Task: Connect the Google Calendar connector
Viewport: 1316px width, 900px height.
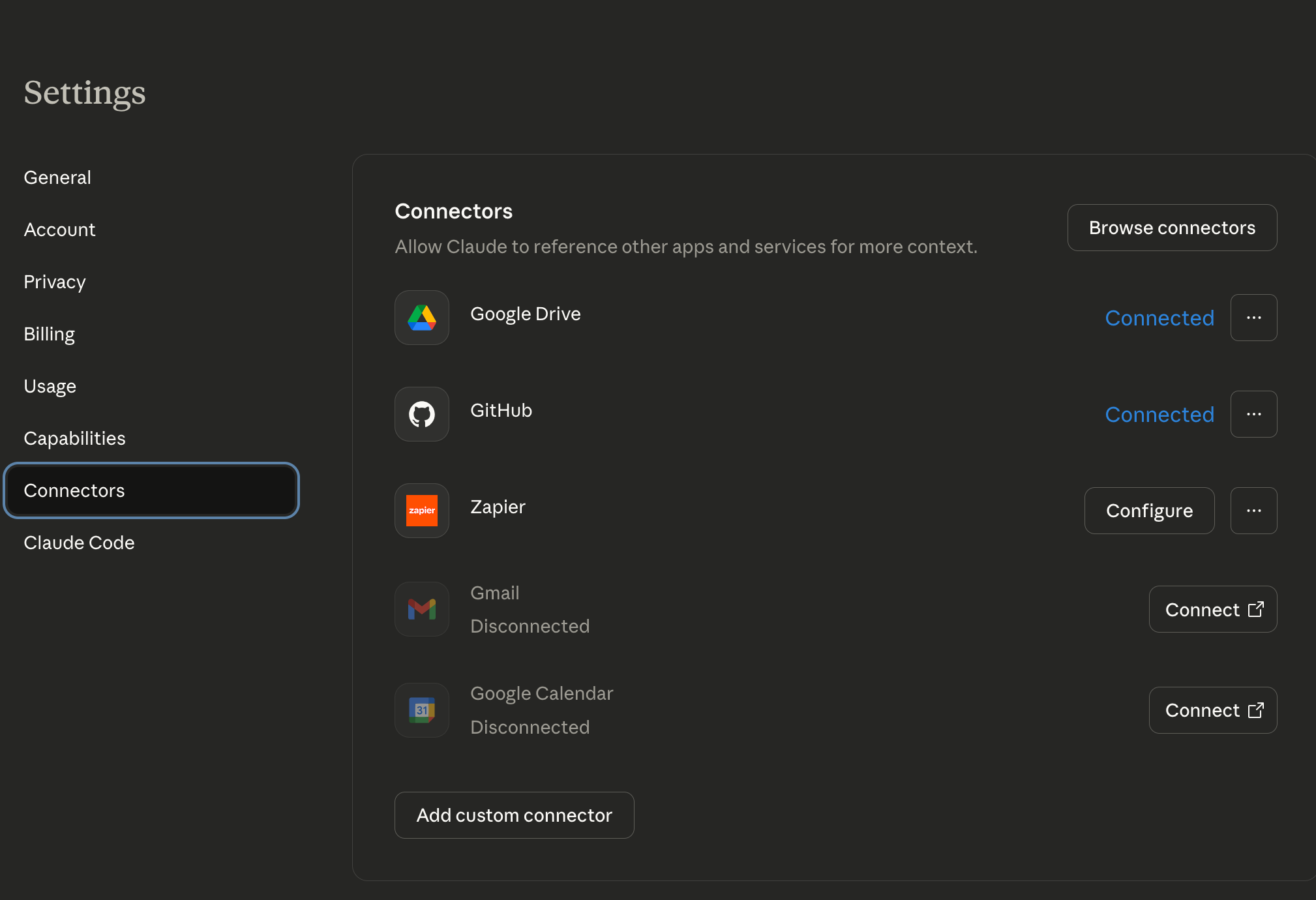Action: [x=1212, y=710]
